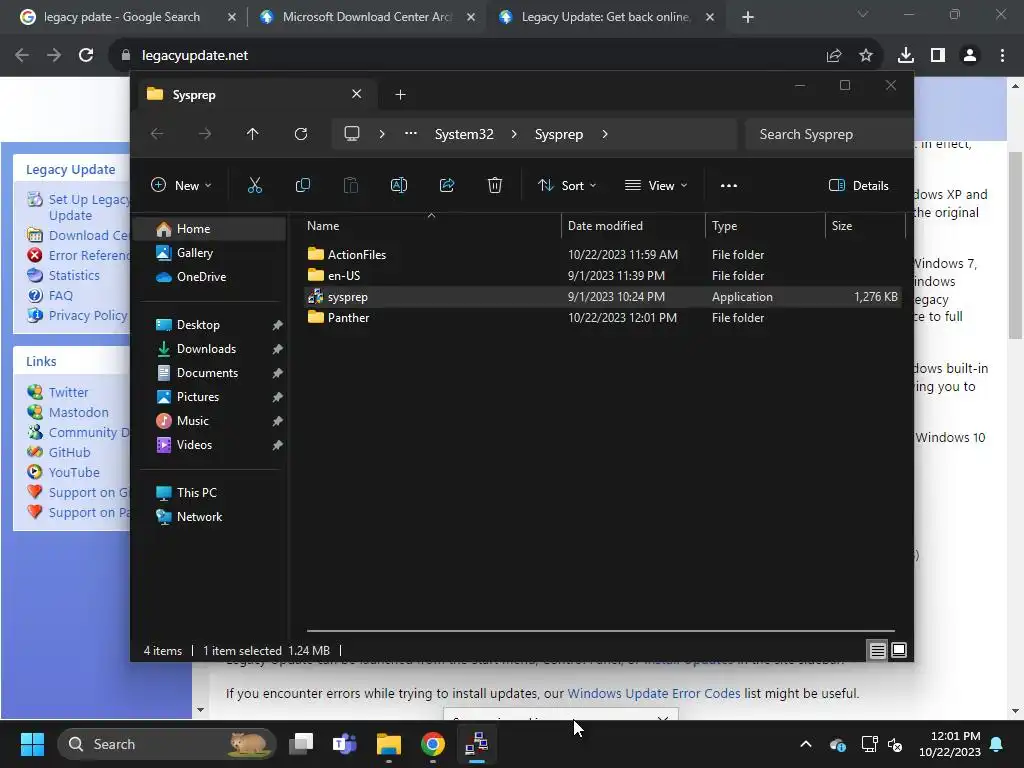Open the View dropdown
This screenshot has height=768, width=1024.
[656, 185]
